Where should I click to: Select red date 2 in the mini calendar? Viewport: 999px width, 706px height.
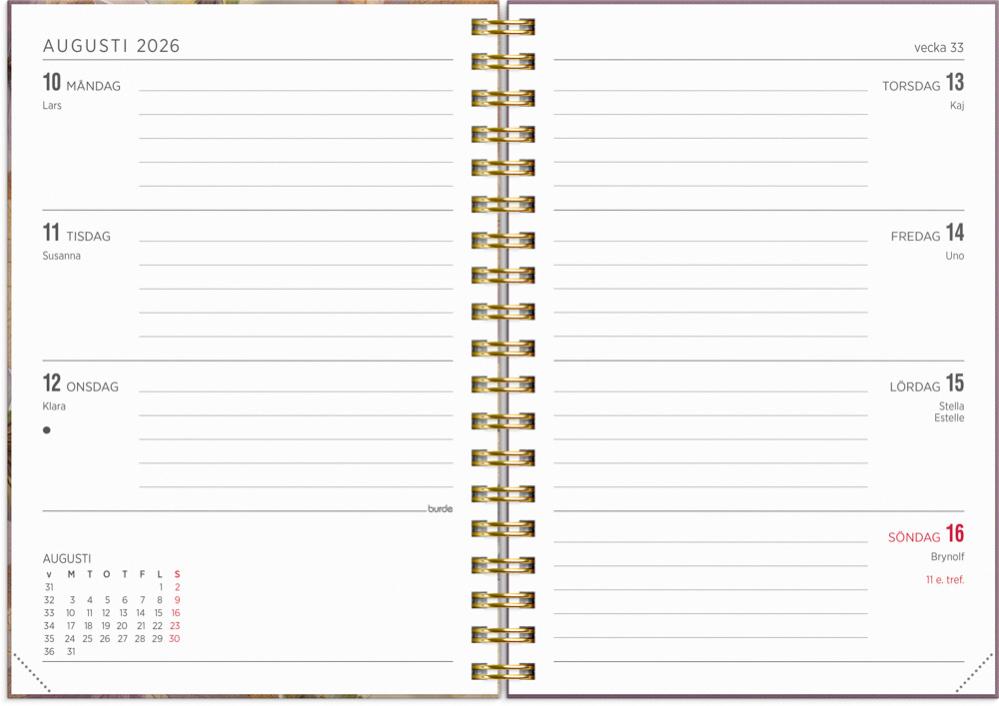coord(178,587)
